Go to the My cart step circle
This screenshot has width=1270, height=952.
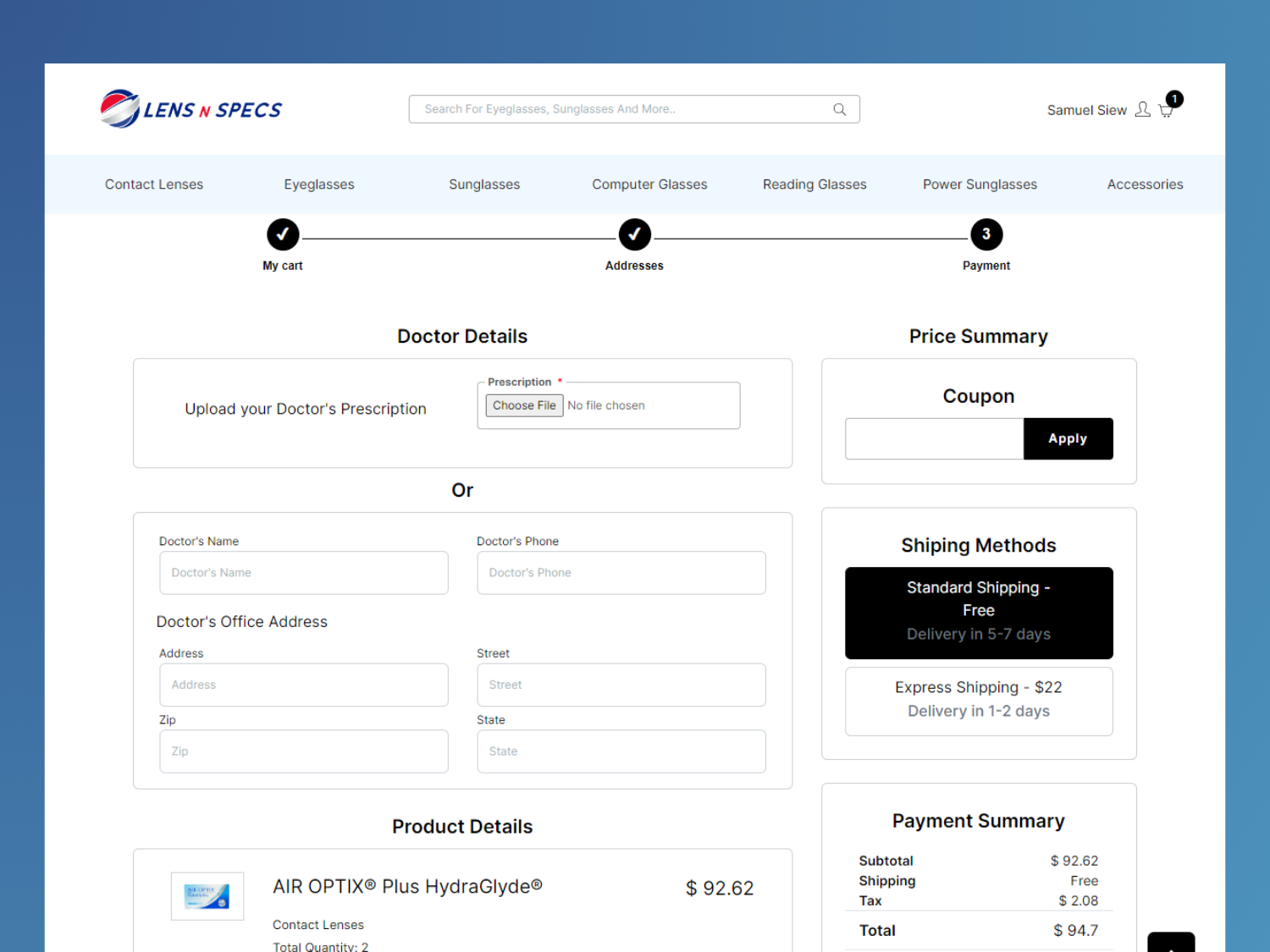283,234
